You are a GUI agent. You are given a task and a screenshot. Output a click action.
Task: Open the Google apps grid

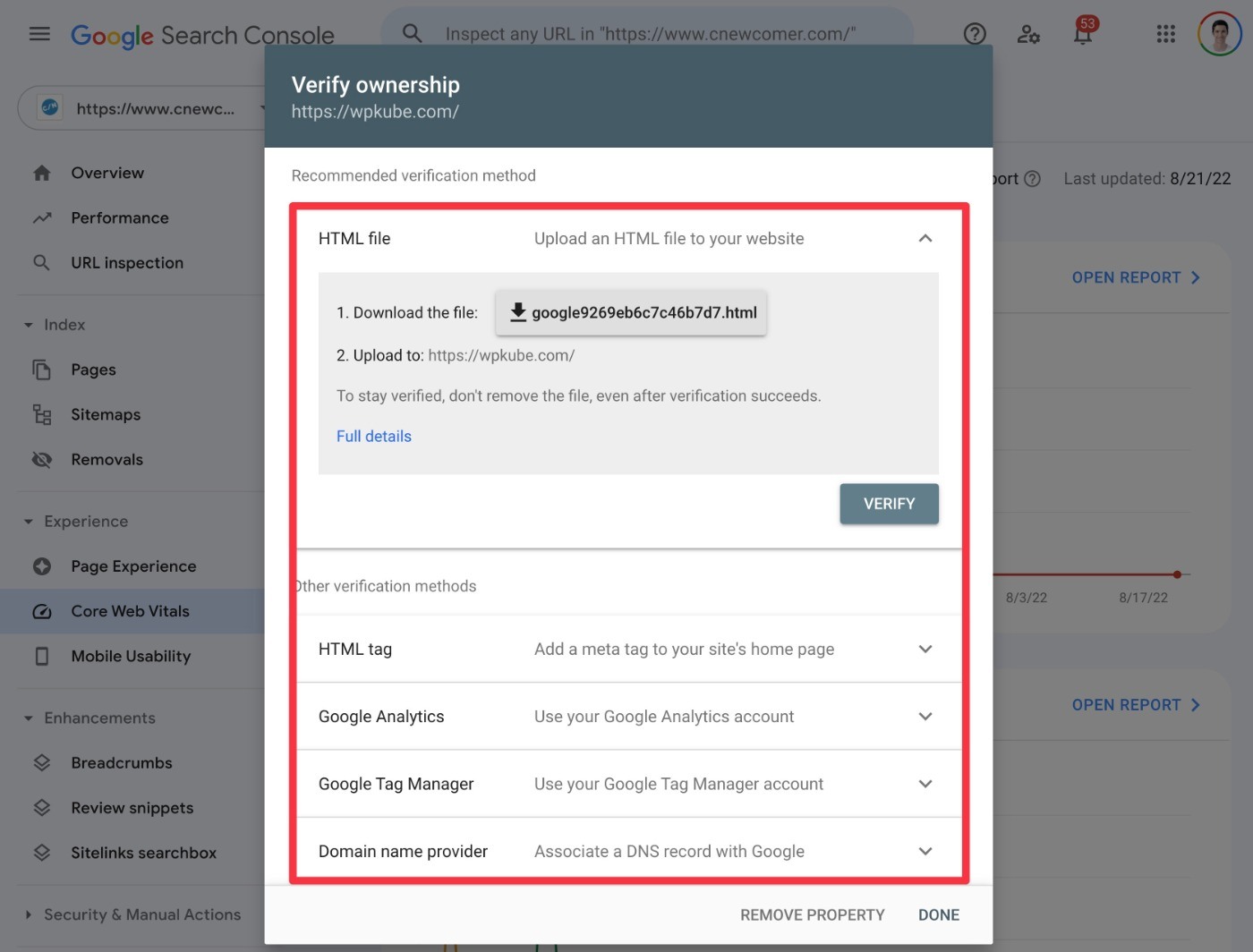click(1165, 34)
